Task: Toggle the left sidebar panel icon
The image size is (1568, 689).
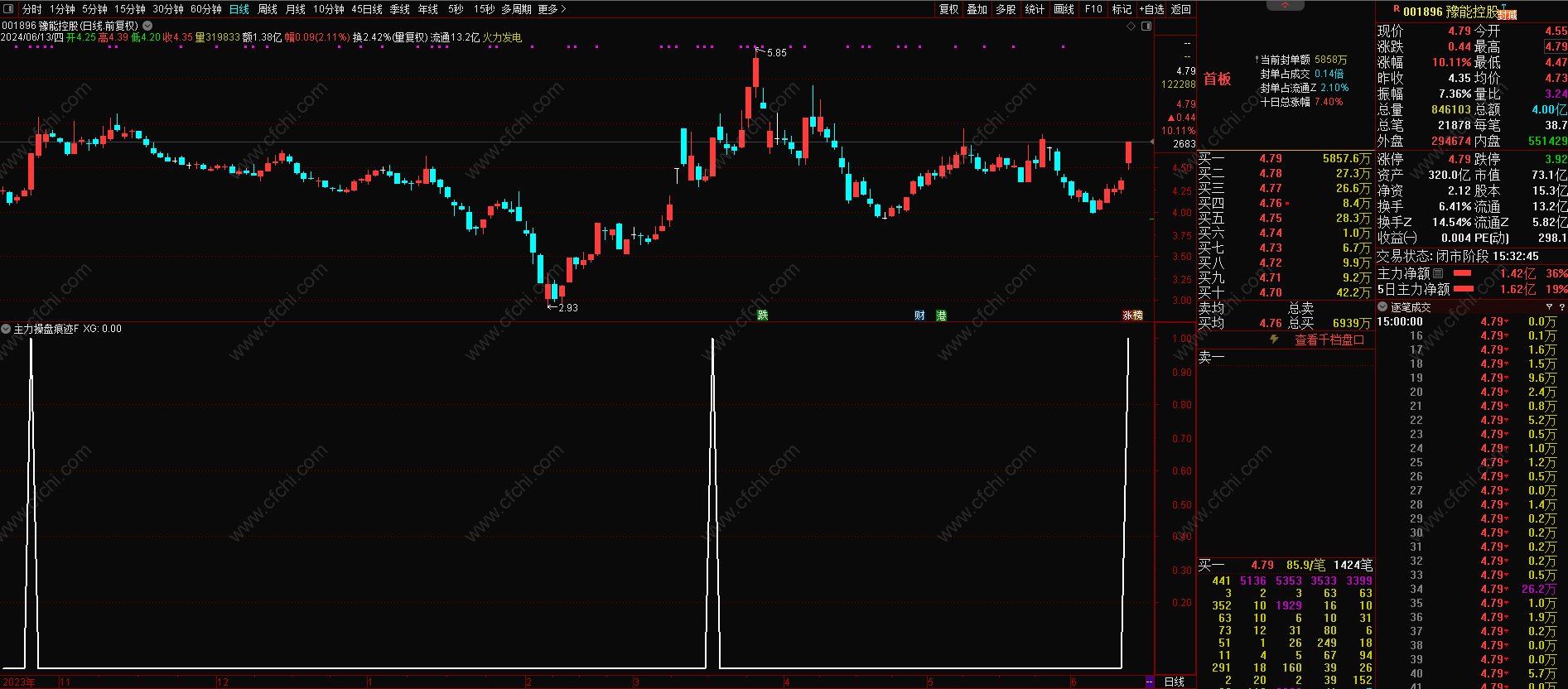Action: (x=7, y=9)
